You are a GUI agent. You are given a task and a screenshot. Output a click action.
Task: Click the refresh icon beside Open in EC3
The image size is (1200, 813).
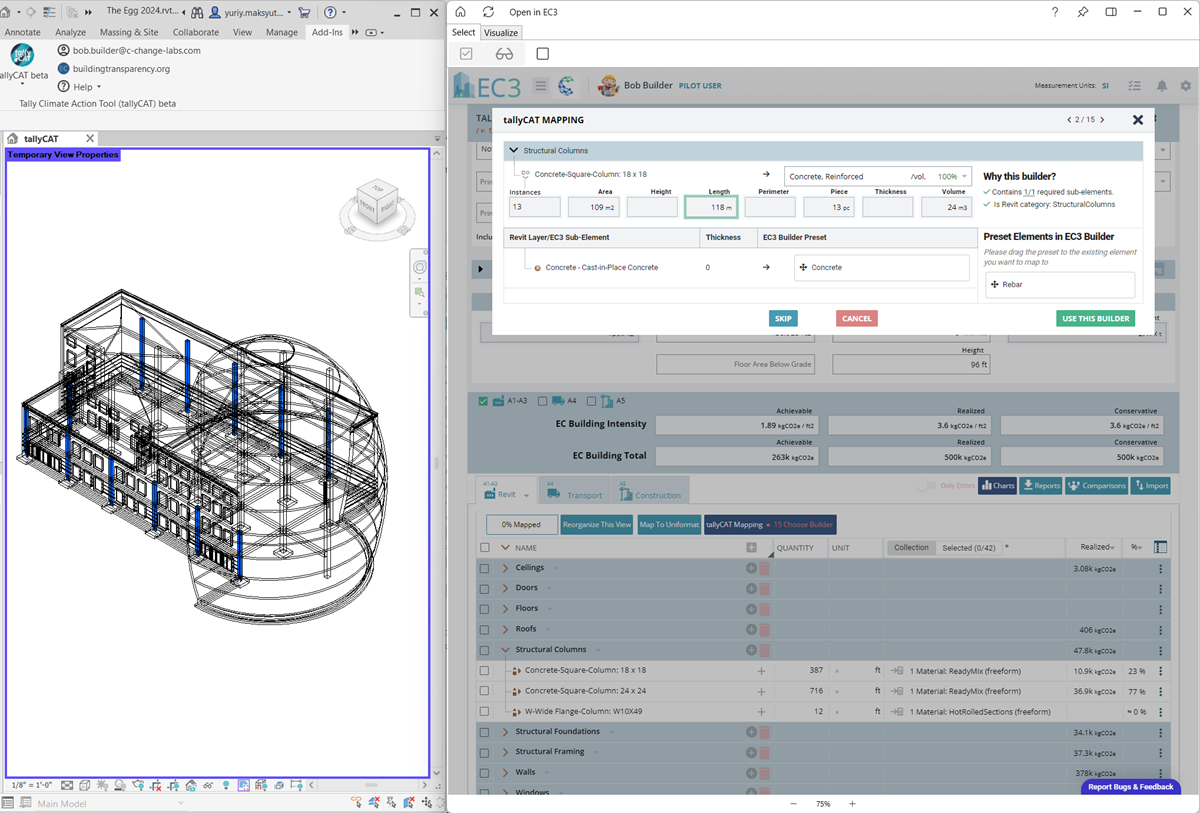coord(488,12)
